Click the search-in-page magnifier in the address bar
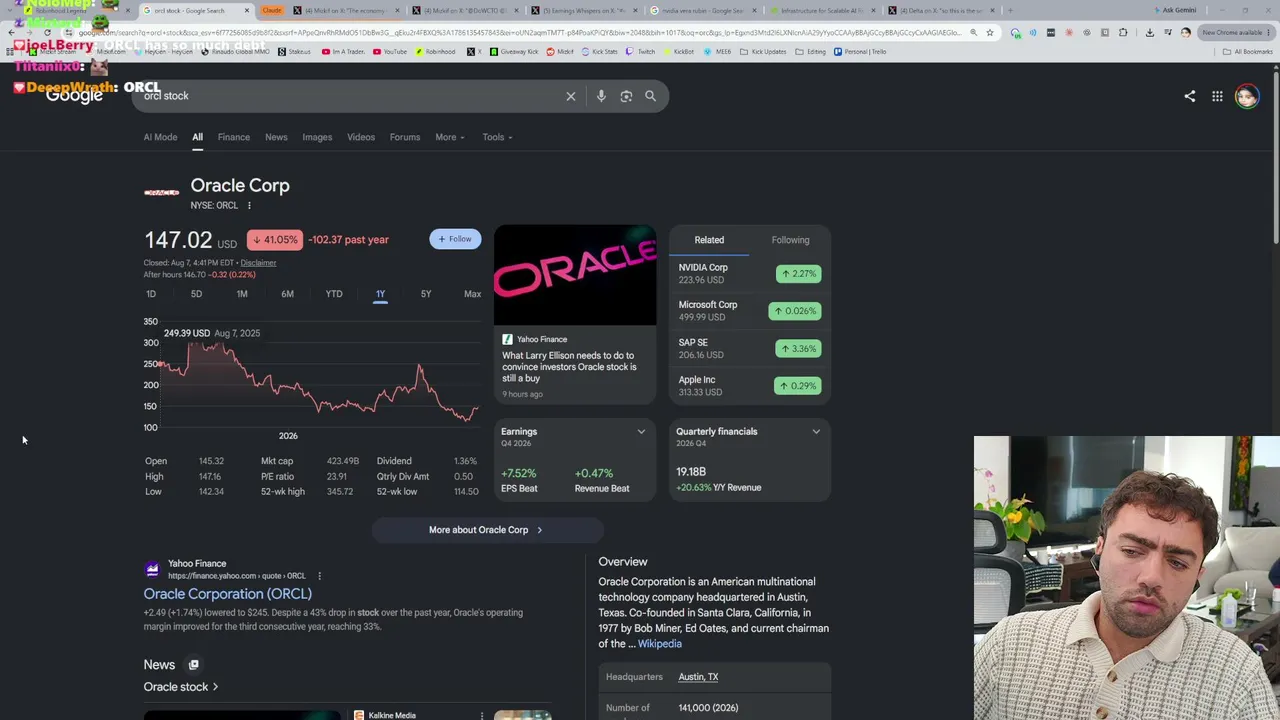 pos(973,33)
